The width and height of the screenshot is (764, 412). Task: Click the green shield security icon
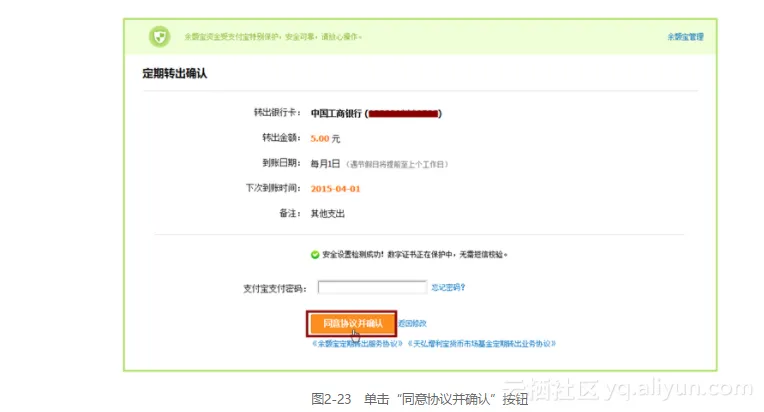[x=159, y=37]
